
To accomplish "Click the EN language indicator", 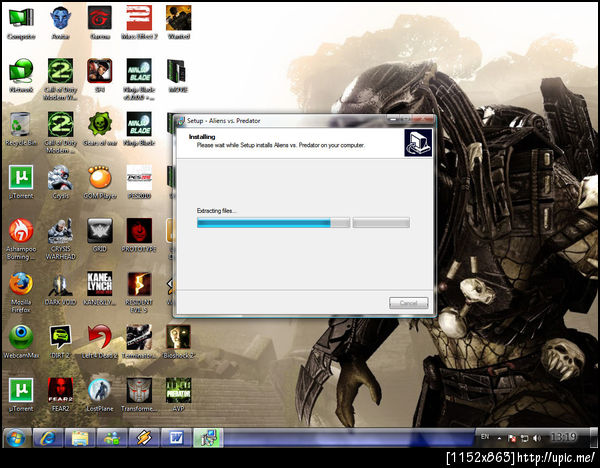I will [485, 437].
